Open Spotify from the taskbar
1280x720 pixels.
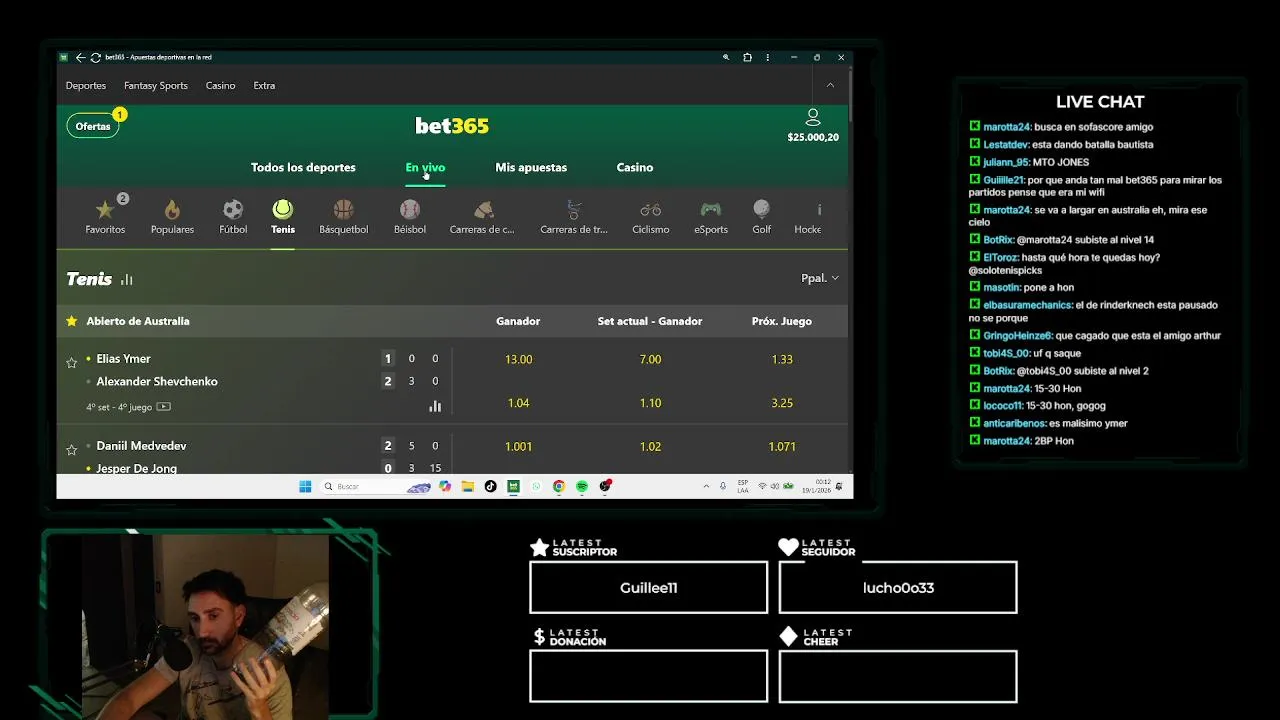point(582,487)
